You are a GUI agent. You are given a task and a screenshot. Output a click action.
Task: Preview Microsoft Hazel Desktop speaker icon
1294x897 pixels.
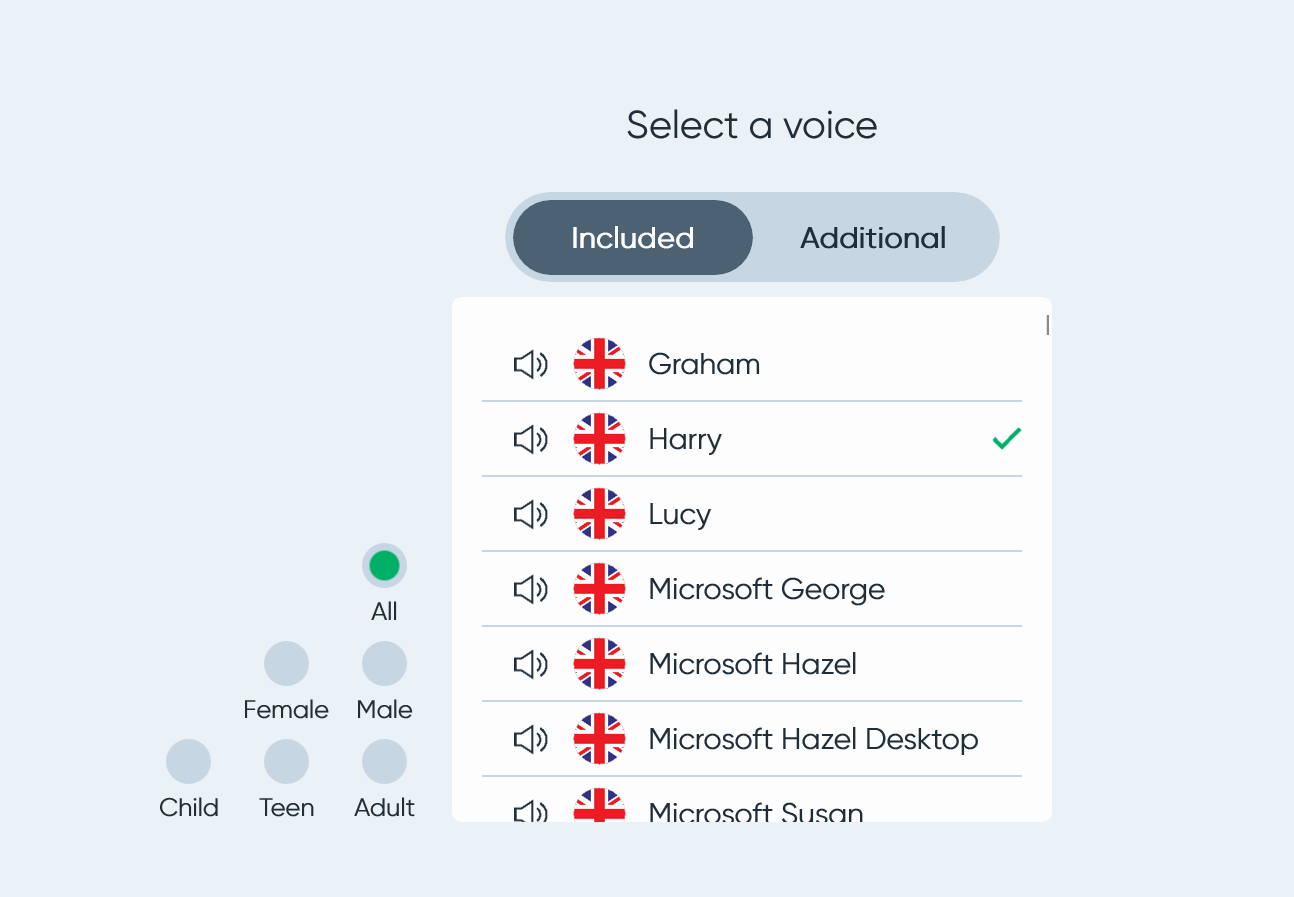point(530,739)
